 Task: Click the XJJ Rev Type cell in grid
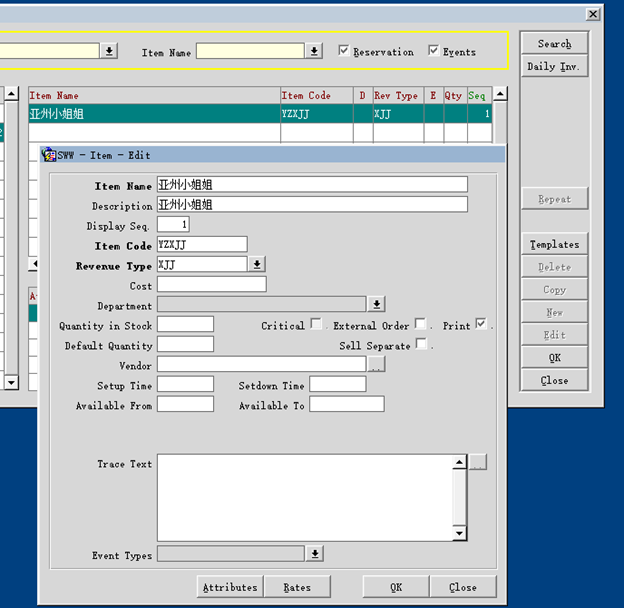398,114
